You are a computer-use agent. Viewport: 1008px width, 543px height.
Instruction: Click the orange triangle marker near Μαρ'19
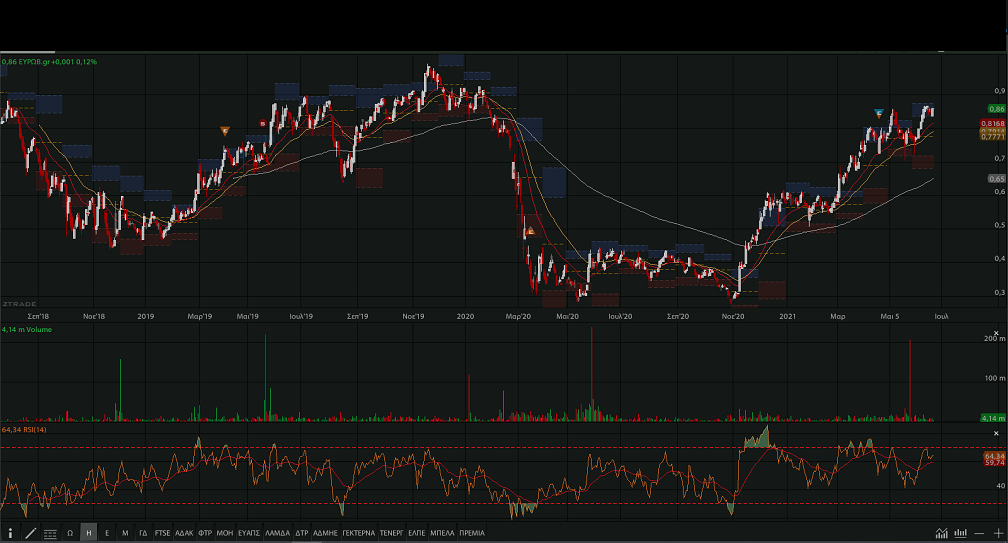(x=225, y=130)
